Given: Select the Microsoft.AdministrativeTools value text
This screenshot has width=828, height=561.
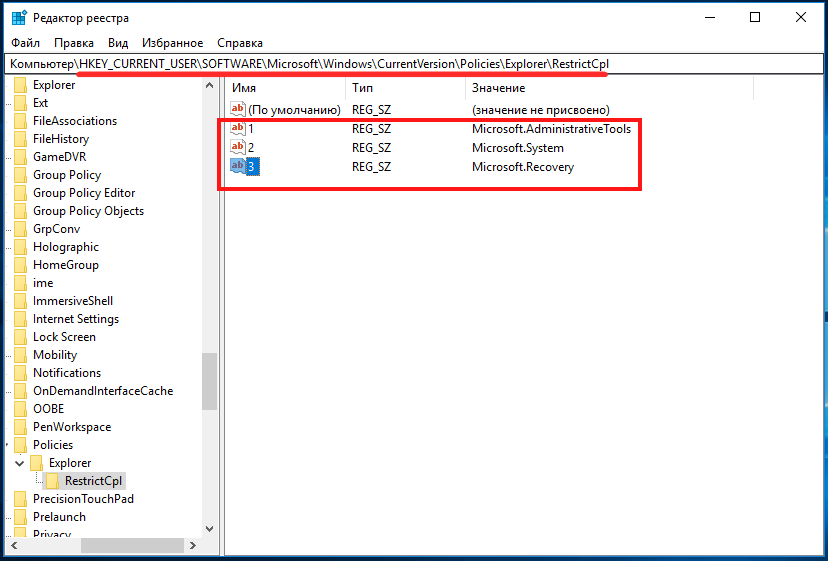Looking at the screenshot, I should 551,129.
